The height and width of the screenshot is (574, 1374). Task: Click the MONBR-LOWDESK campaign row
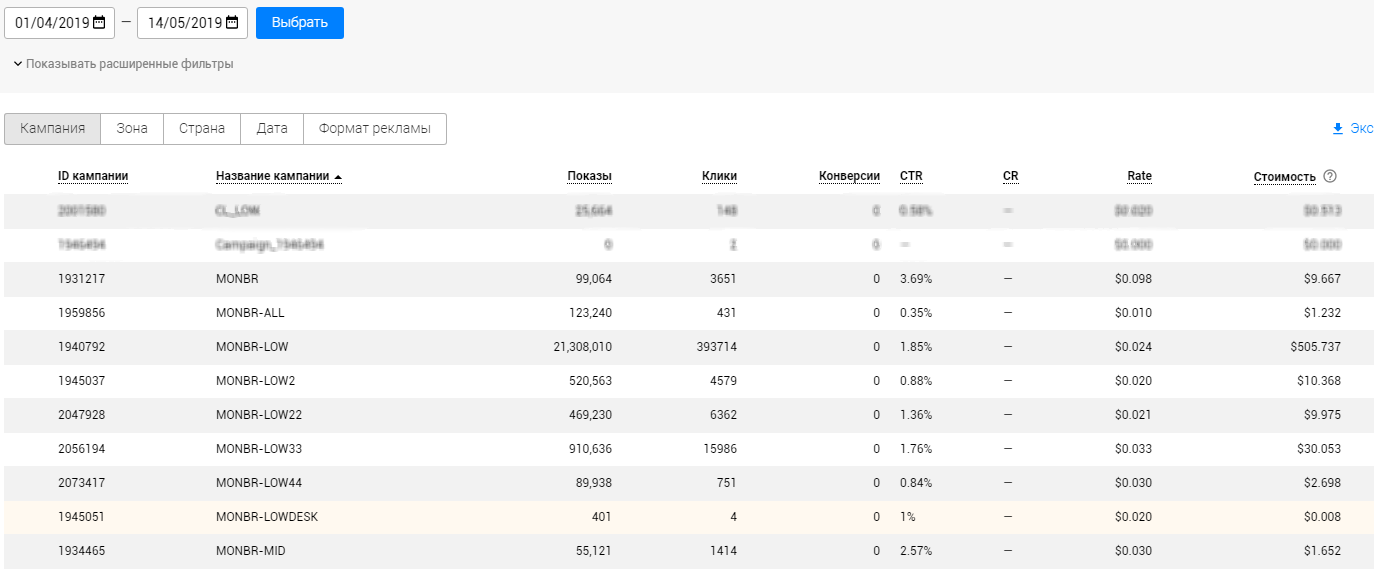pyautogui.click(x=267, y=517)
